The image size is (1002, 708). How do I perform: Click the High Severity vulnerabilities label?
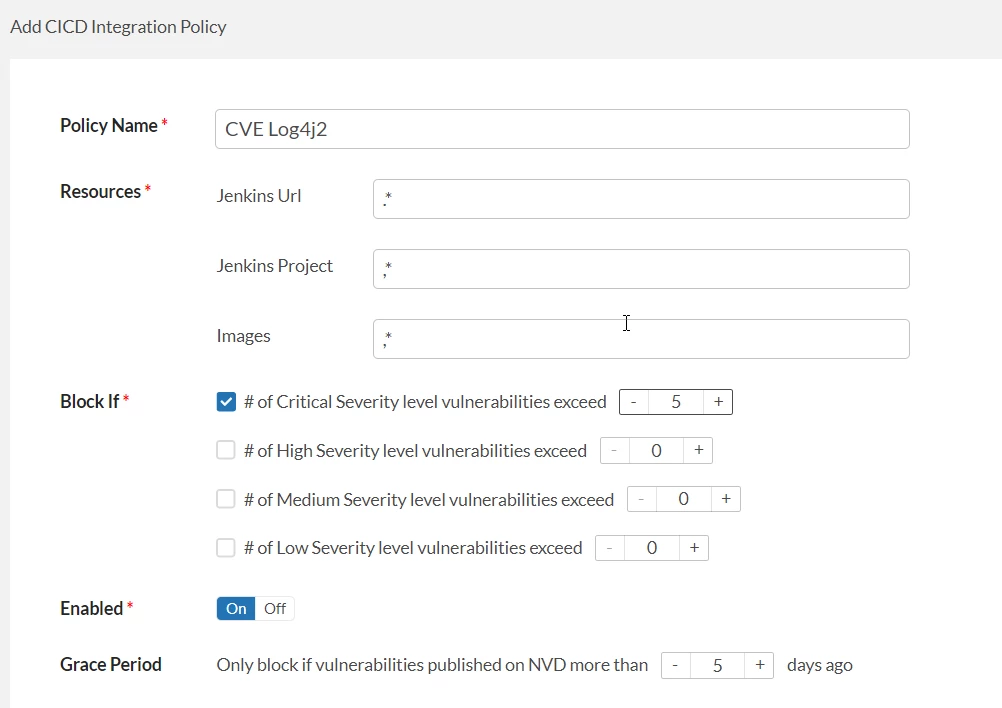415,450
